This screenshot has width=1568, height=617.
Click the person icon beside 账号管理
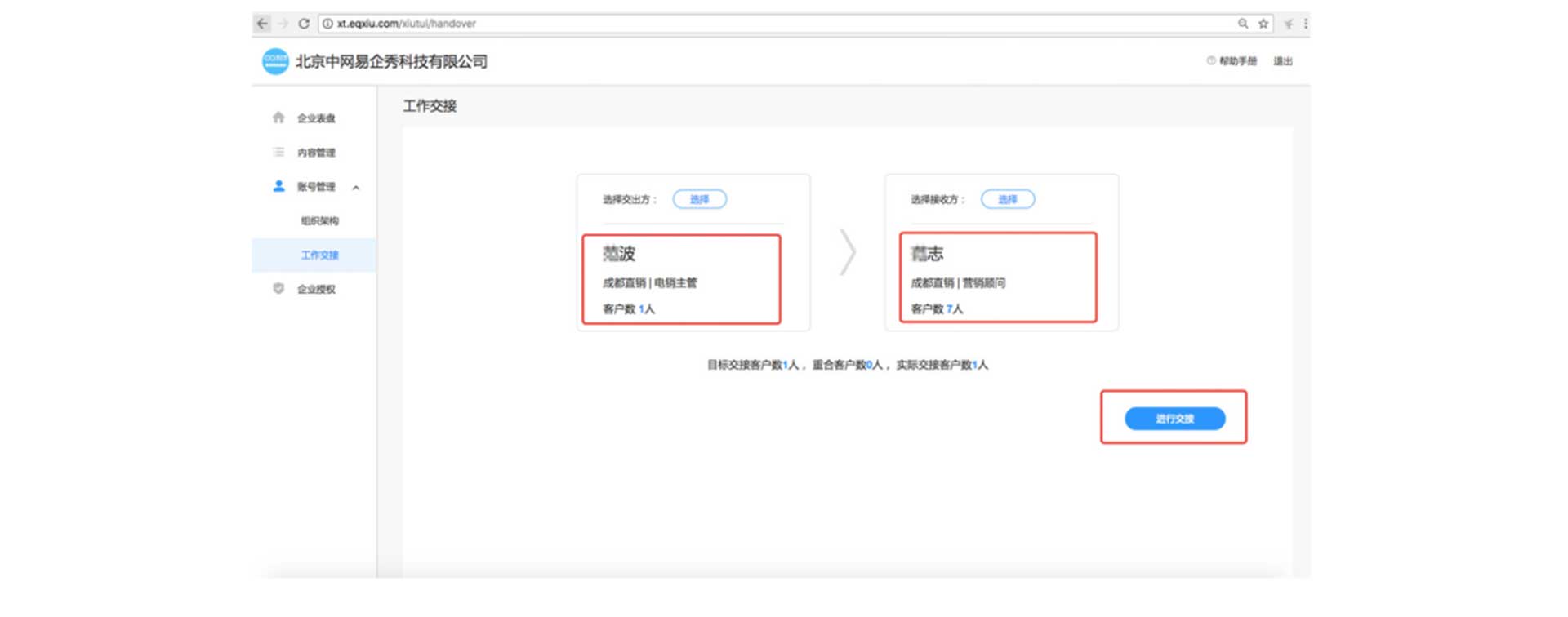[x=278, y=186]
